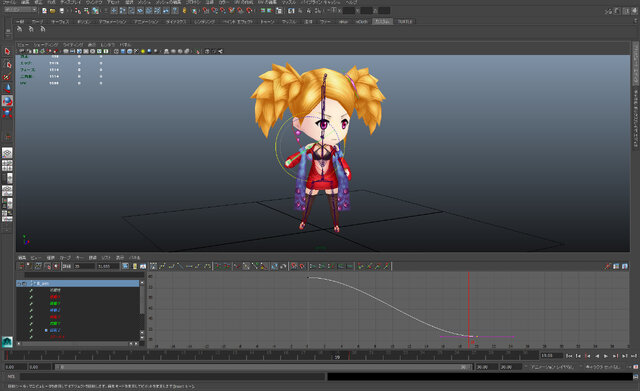Viewport: 640px width, 391px height.
Task: Click outliner vertical scrollbar up arrow
Action: pyautogui.click(x=142, y=283)
